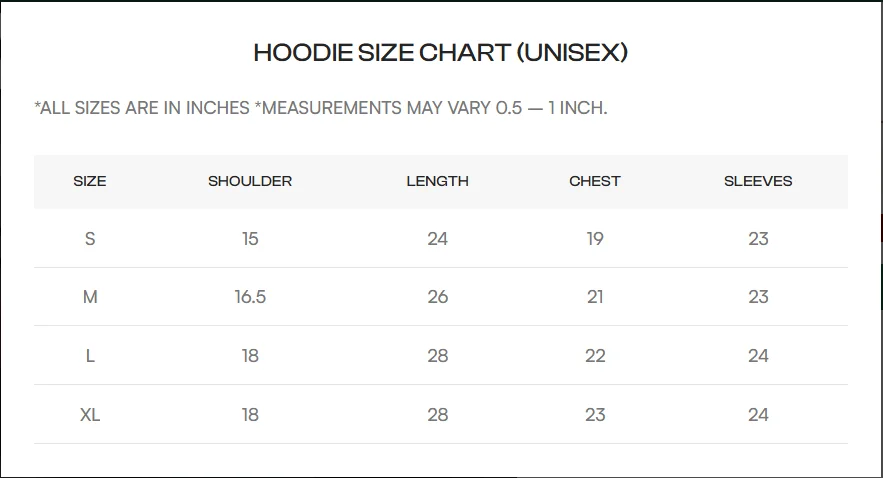Click the measurements may vary note text
The image size is (883, 478).
[431, 108]
